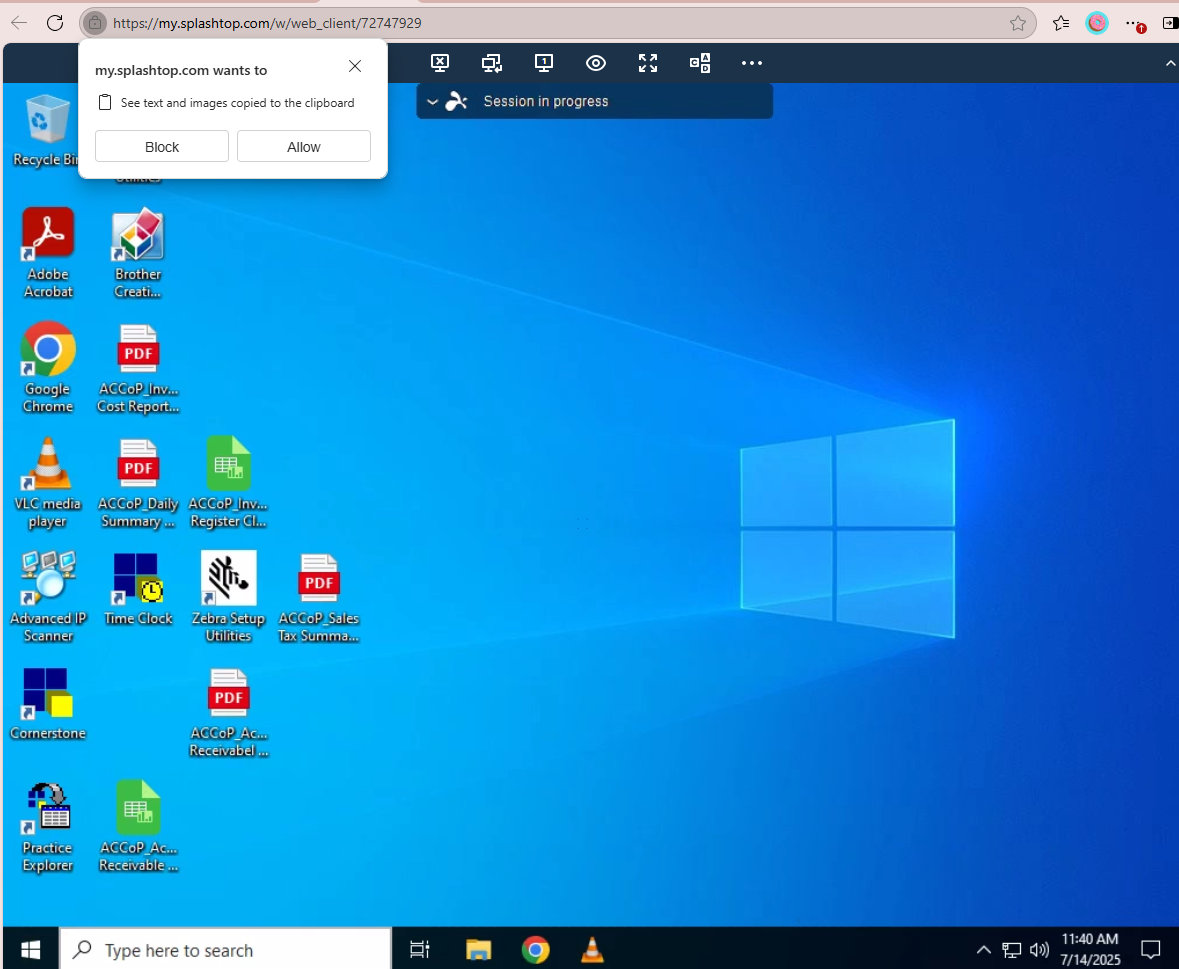Open the Splashtop toolbar more options menu
Image resolution: width=1179 pixels, height=969 pixels.
(x=752, y=63)
